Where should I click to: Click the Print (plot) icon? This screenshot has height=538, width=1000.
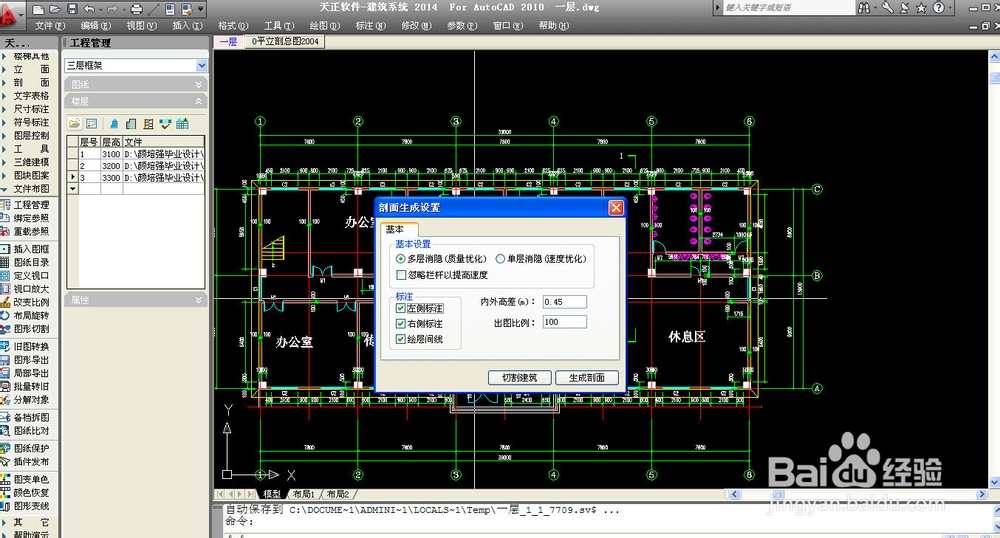[x=136, y=9]
